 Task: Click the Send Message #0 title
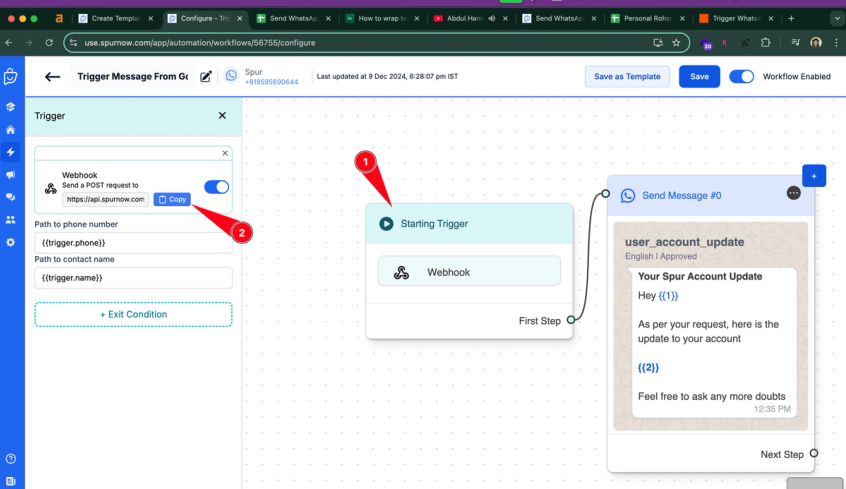(681, 195)
